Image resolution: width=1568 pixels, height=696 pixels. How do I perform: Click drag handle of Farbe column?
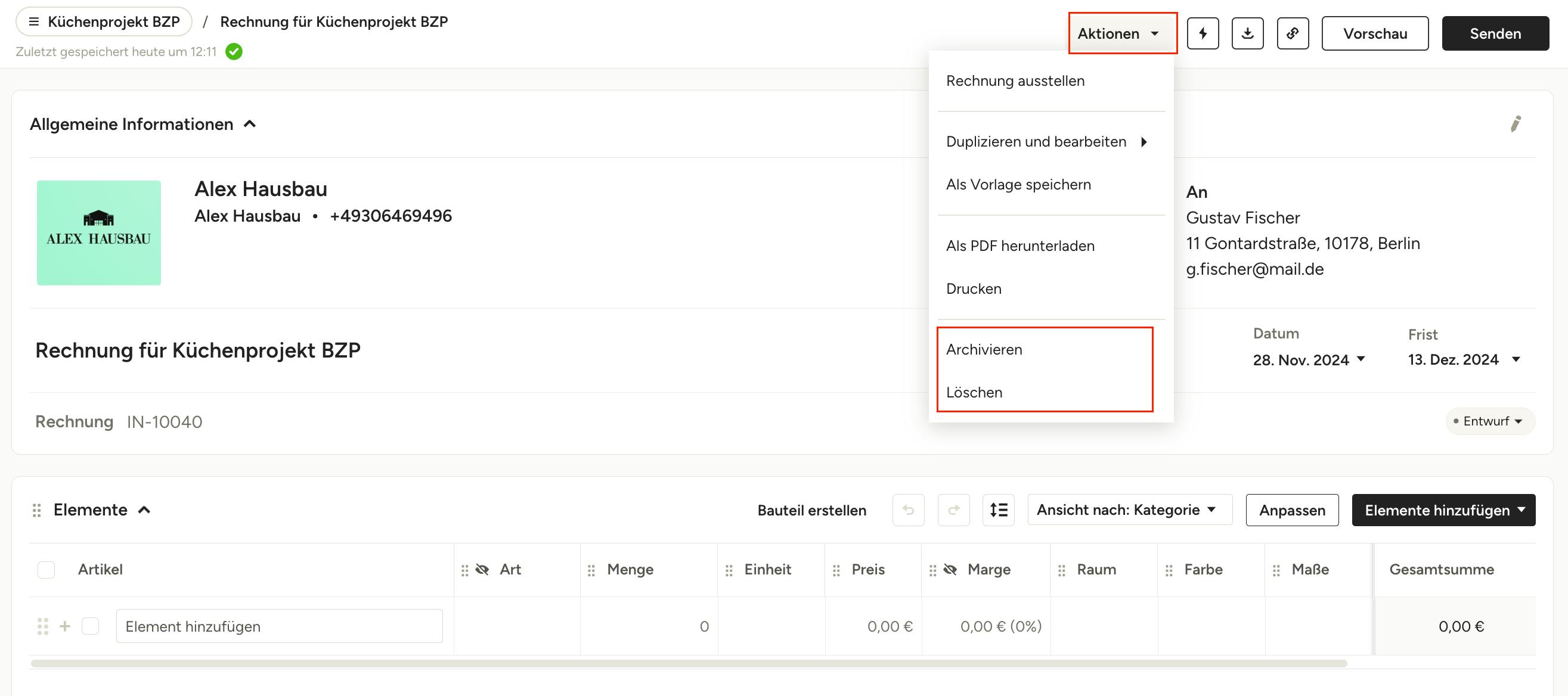[x=1168, y=570]
